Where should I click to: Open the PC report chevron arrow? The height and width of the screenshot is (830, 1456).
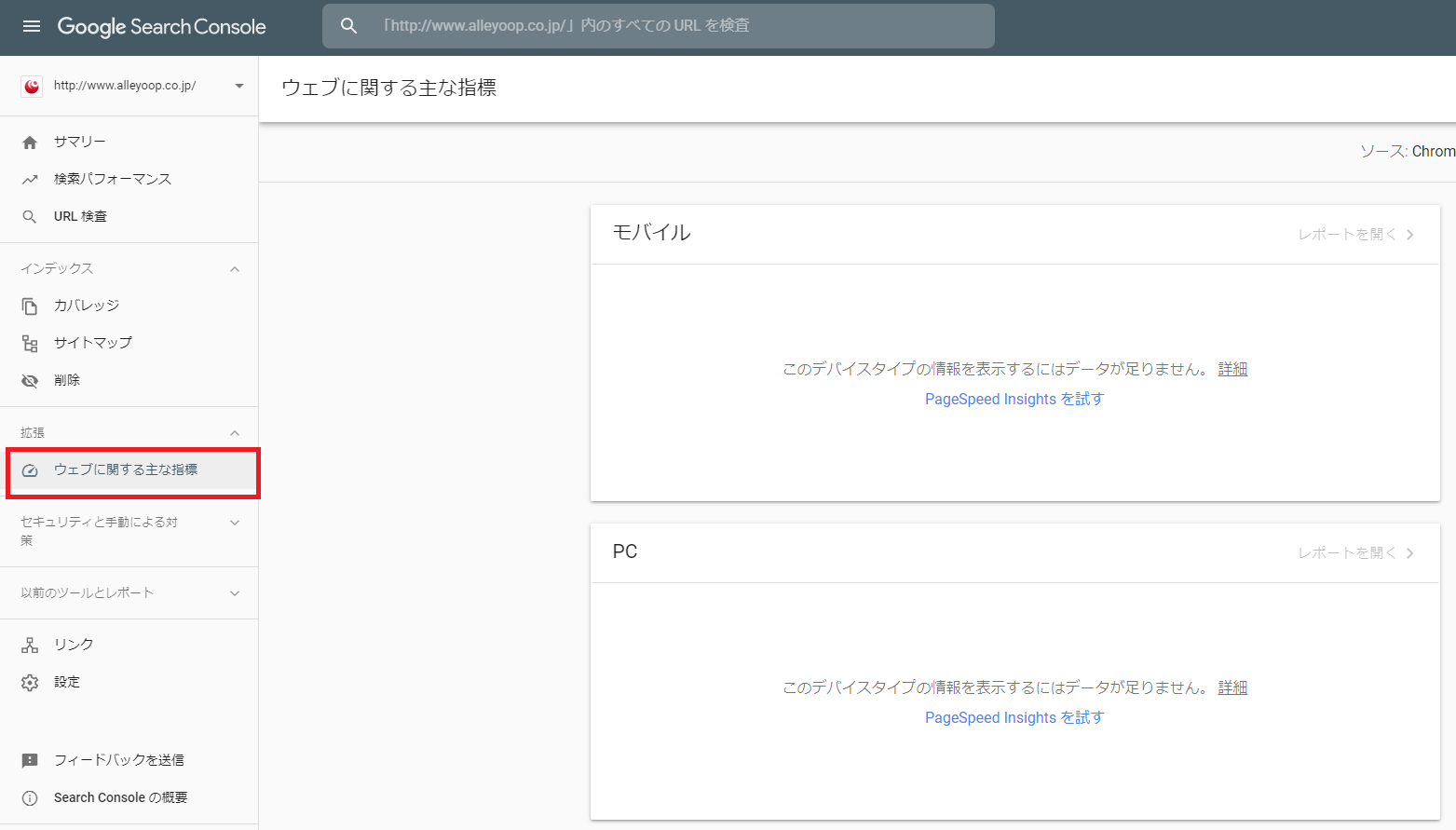tap(1410, 553)
